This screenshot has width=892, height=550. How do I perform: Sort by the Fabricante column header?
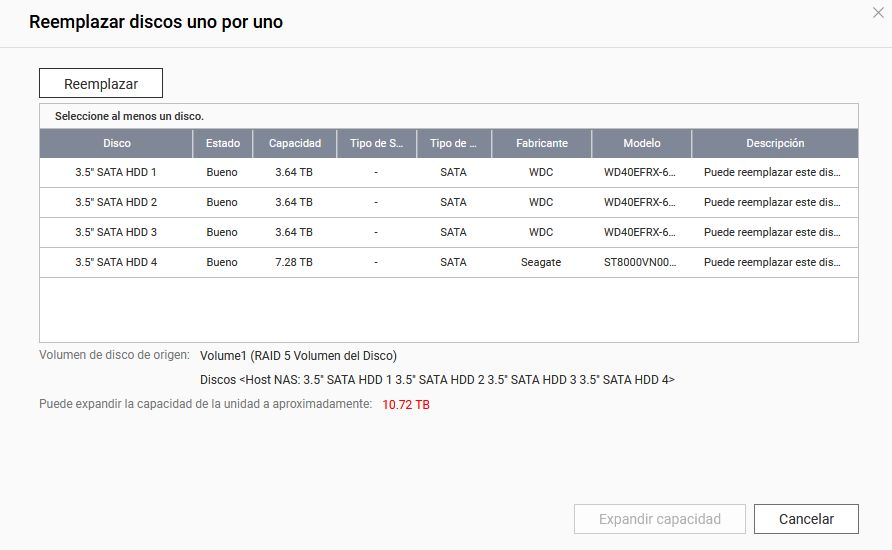click(x=541, y=143)
